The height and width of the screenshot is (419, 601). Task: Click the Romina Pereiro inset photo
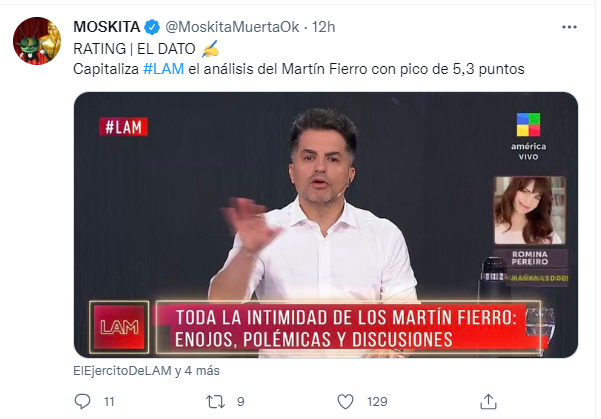[x=530, y=210]
